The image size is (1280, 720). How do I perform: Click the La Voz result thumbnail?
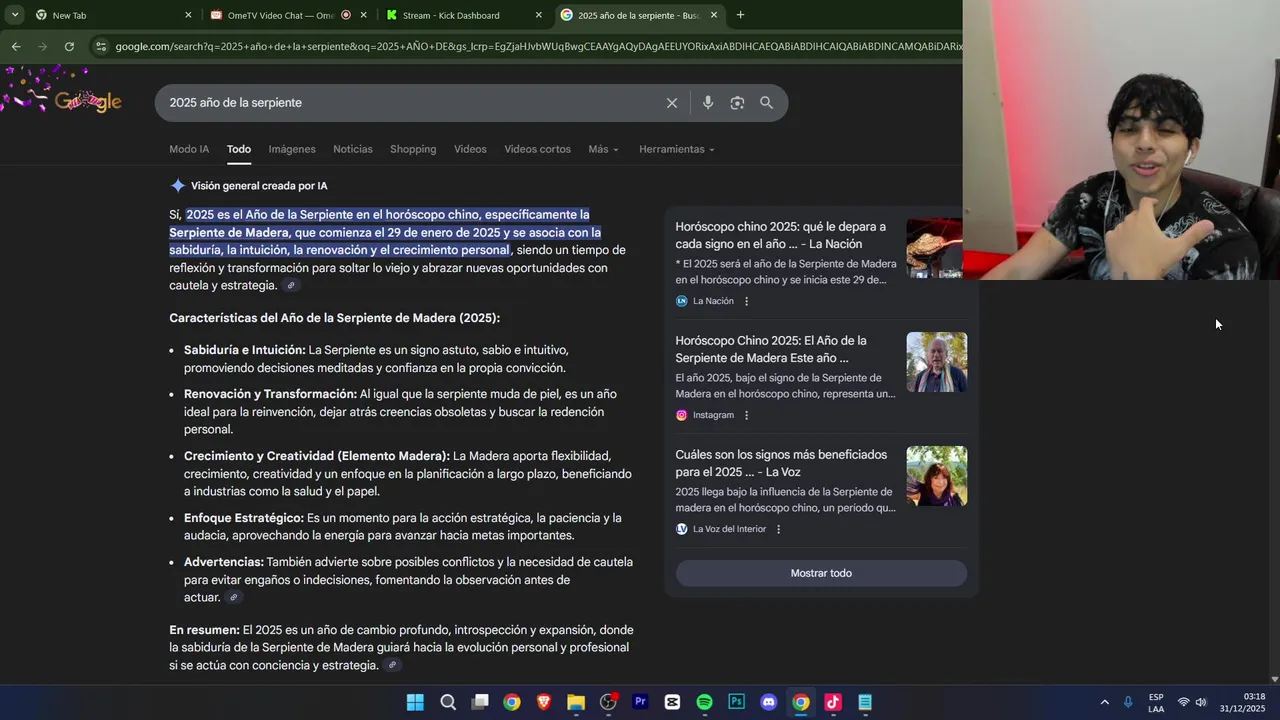point(937,476)
